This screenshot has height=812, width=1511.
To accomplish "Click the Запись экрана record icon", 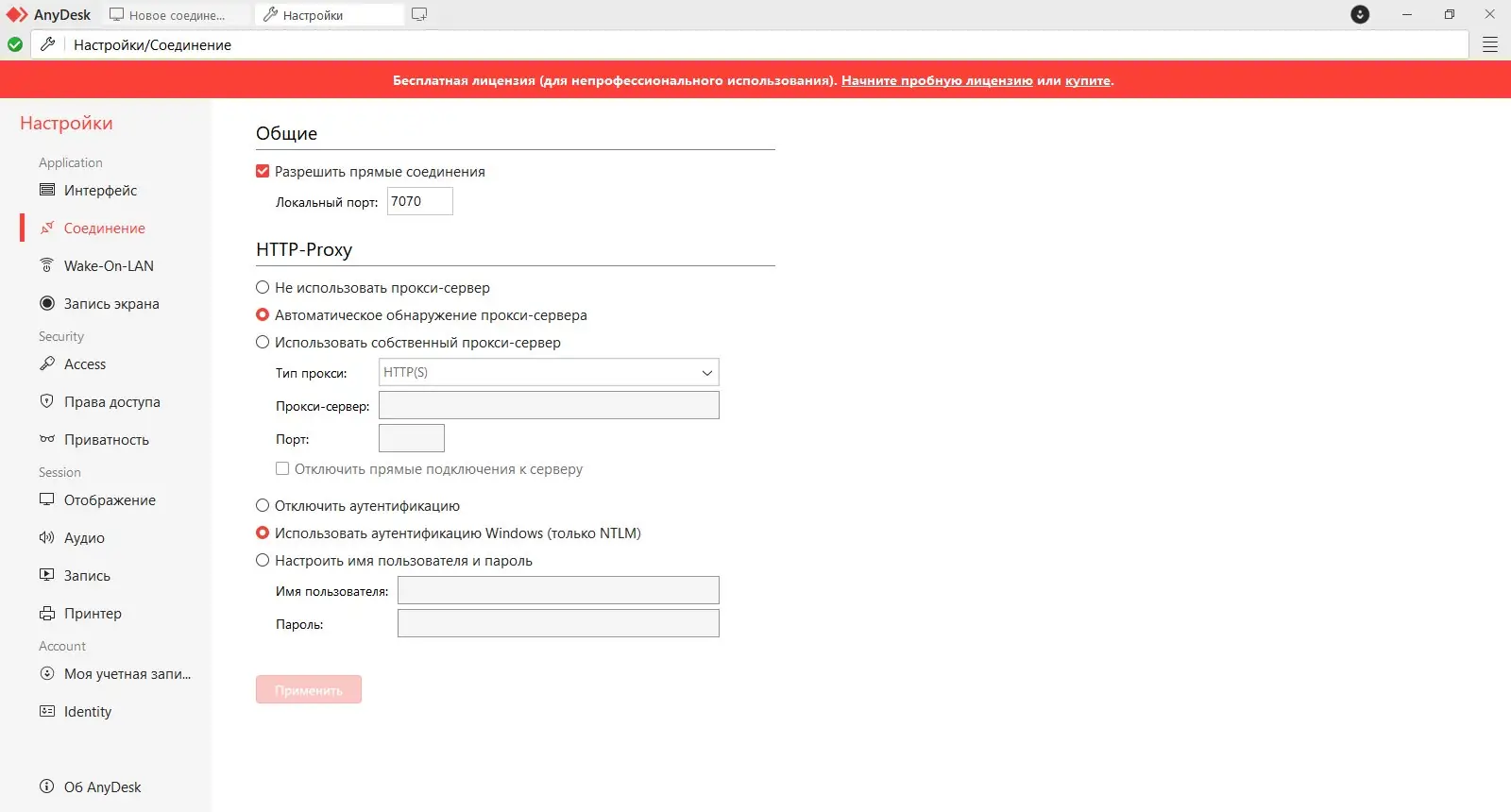I will click(x=47, y=303).
